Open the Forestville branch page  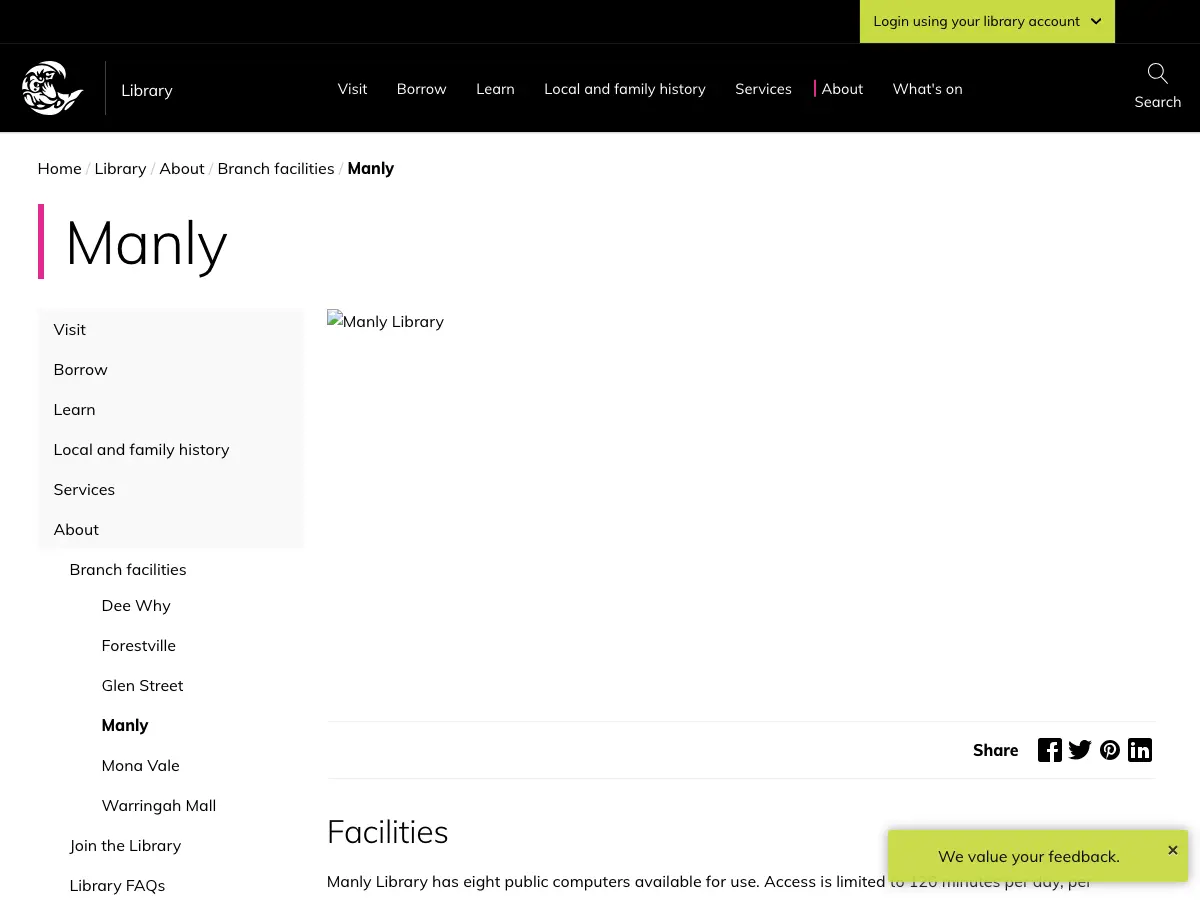138,645
